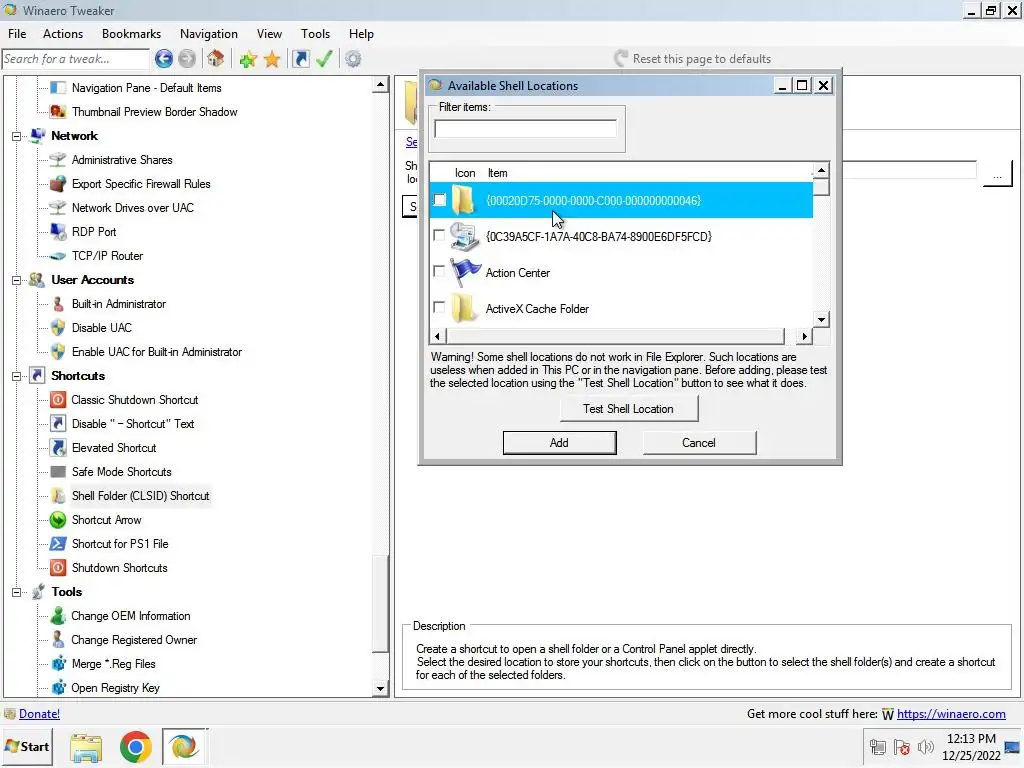Open File Explorer from the taskbar
The height and width of the screenshot is (768, 1024).
(86, 748)
